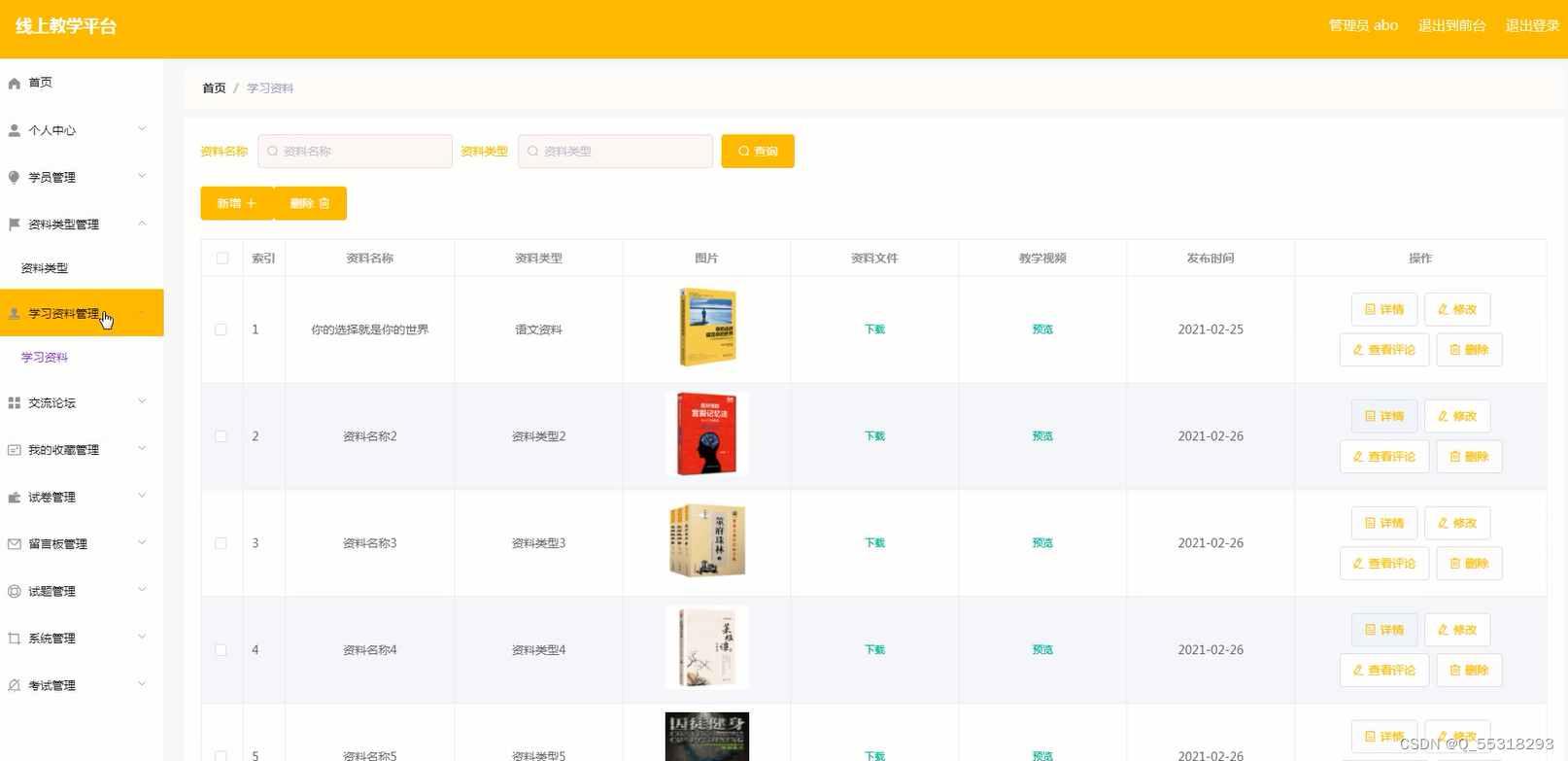The width and height of the screenshot is (1568, 761).
Task: Check the checkbox for 资料名称4 row
Action: [222, 650]
